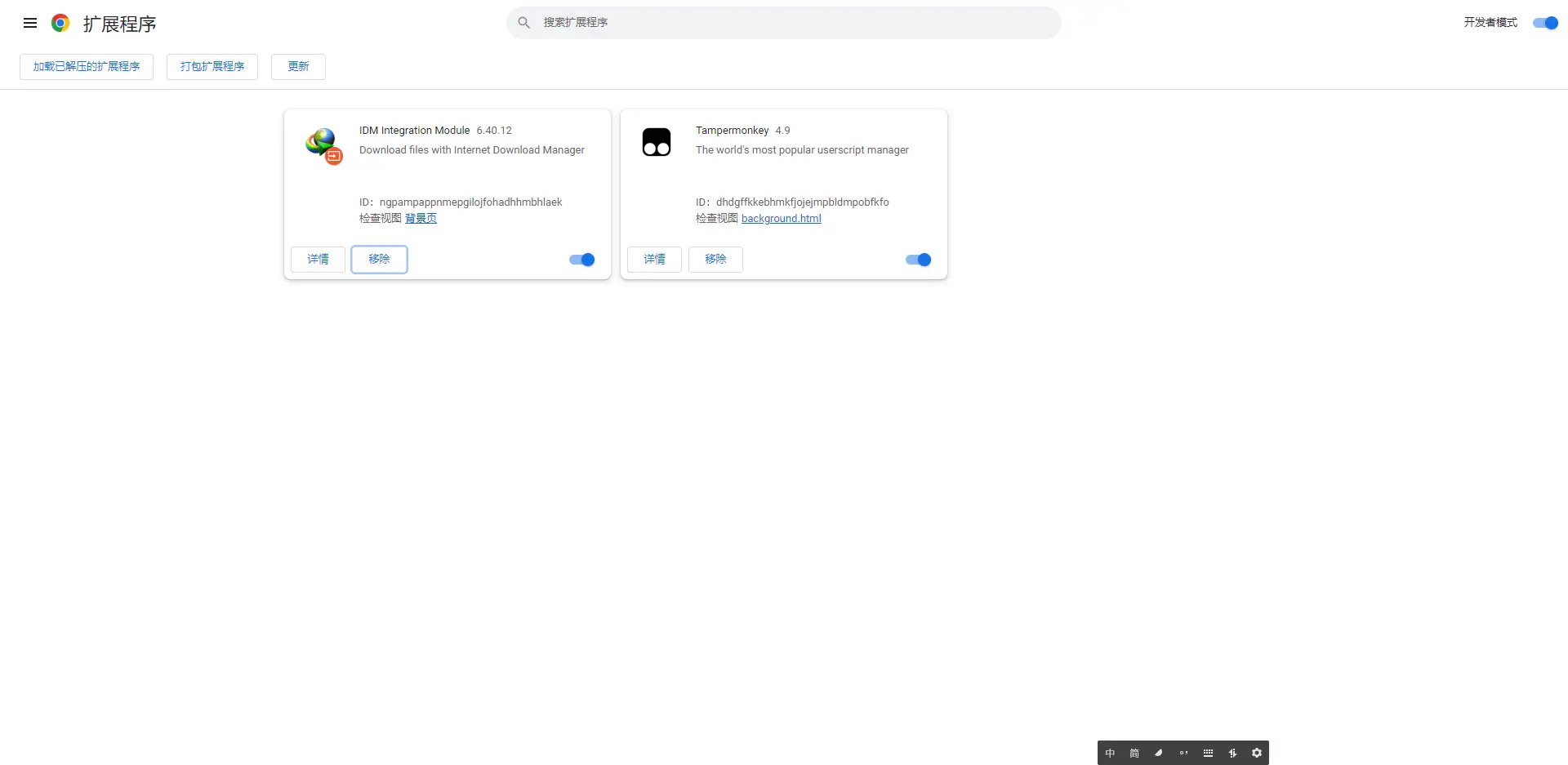This screenshot has width=1568, height=765.
Task: Open IDM 背景页 inspect view link
Action: (421, 219)
